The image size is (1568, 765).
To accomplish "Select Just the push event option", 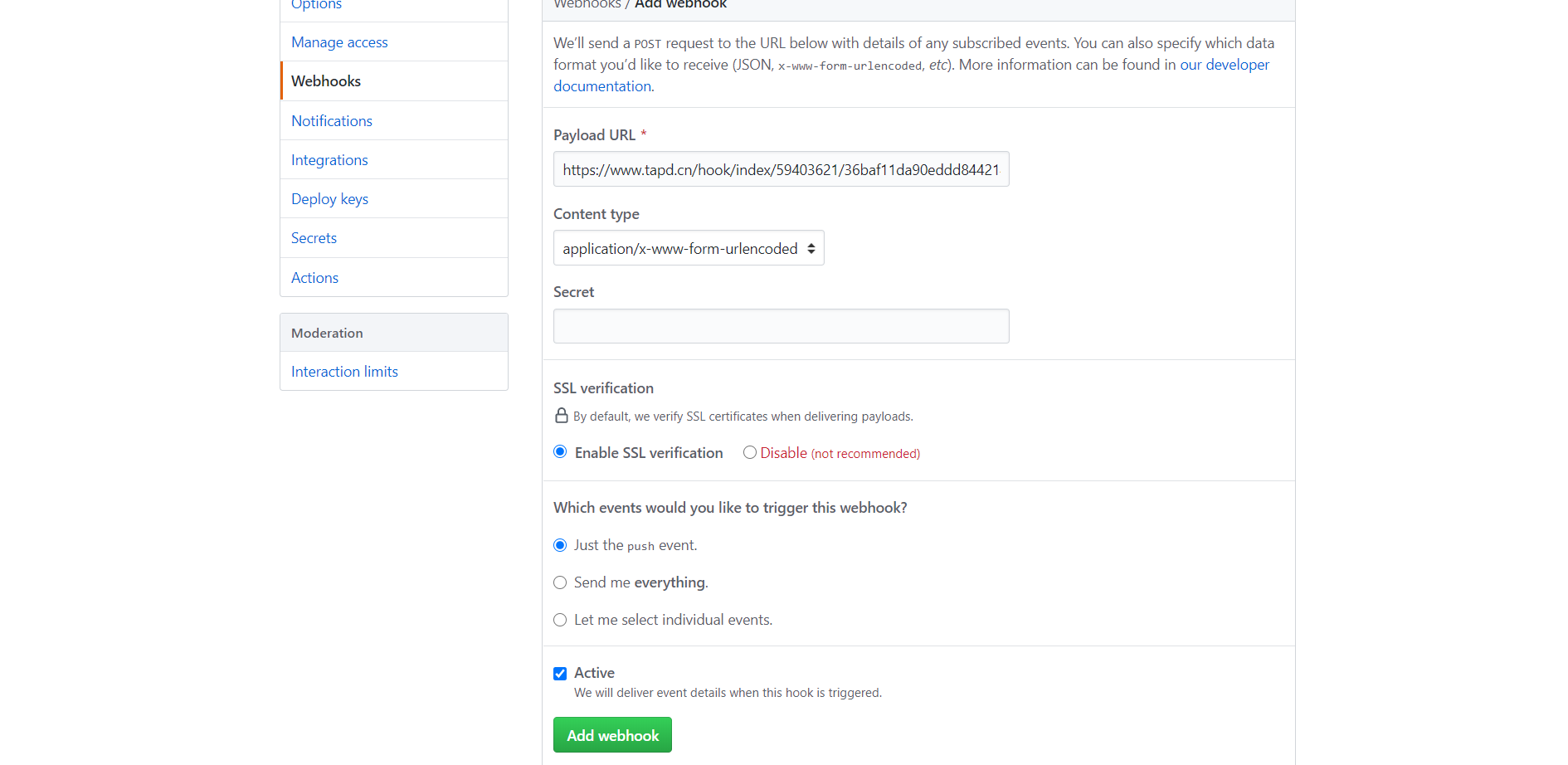I will click(x=560, y=544).
